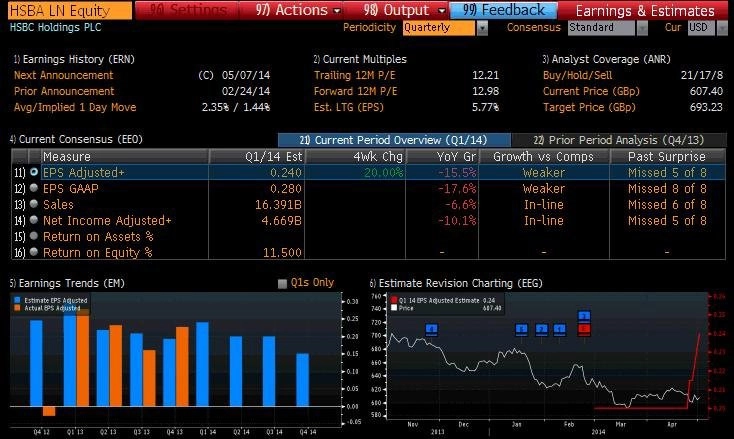Click the earliest of three January blue markers
Screen dimensions: 734x439
point(521,329)
